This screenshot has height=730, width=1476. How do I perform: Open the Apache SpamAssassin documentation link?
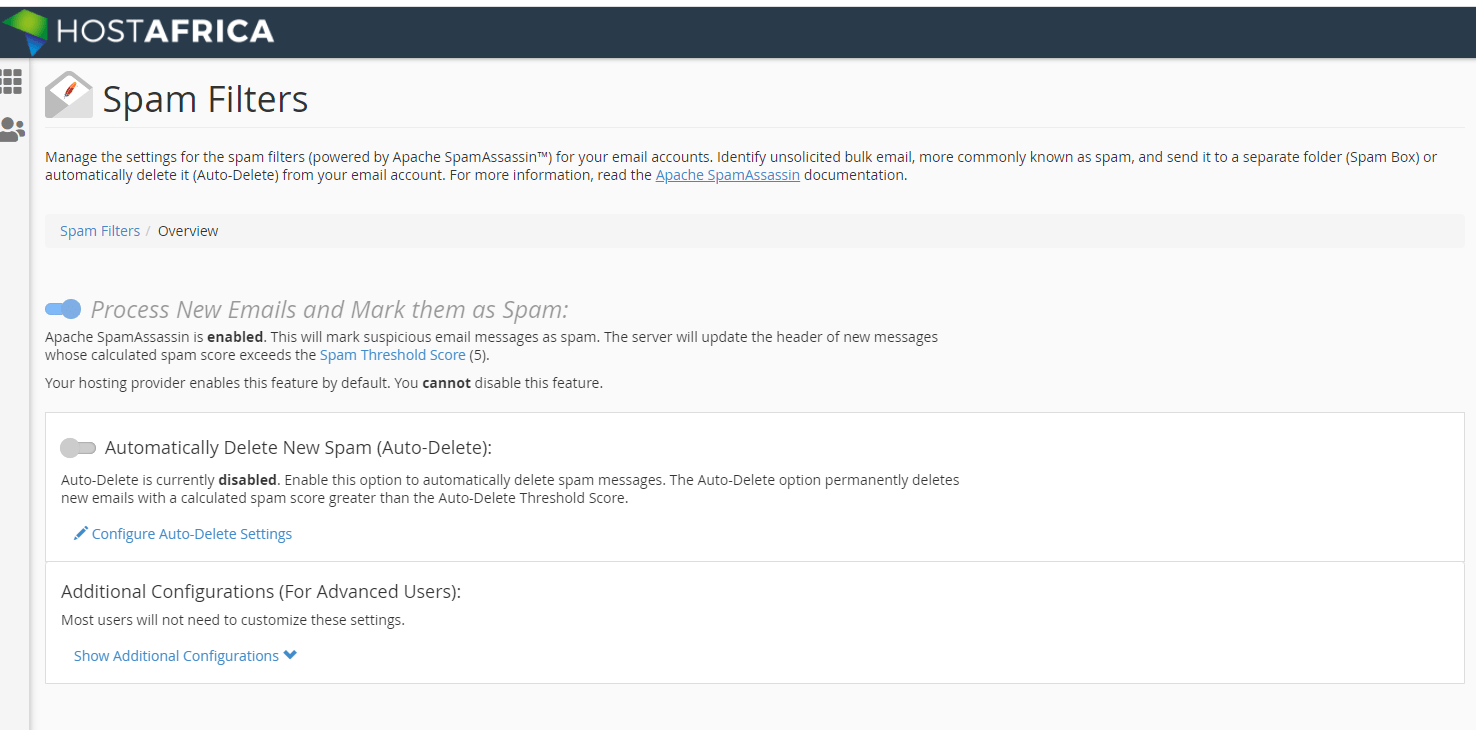click(727, 174)
